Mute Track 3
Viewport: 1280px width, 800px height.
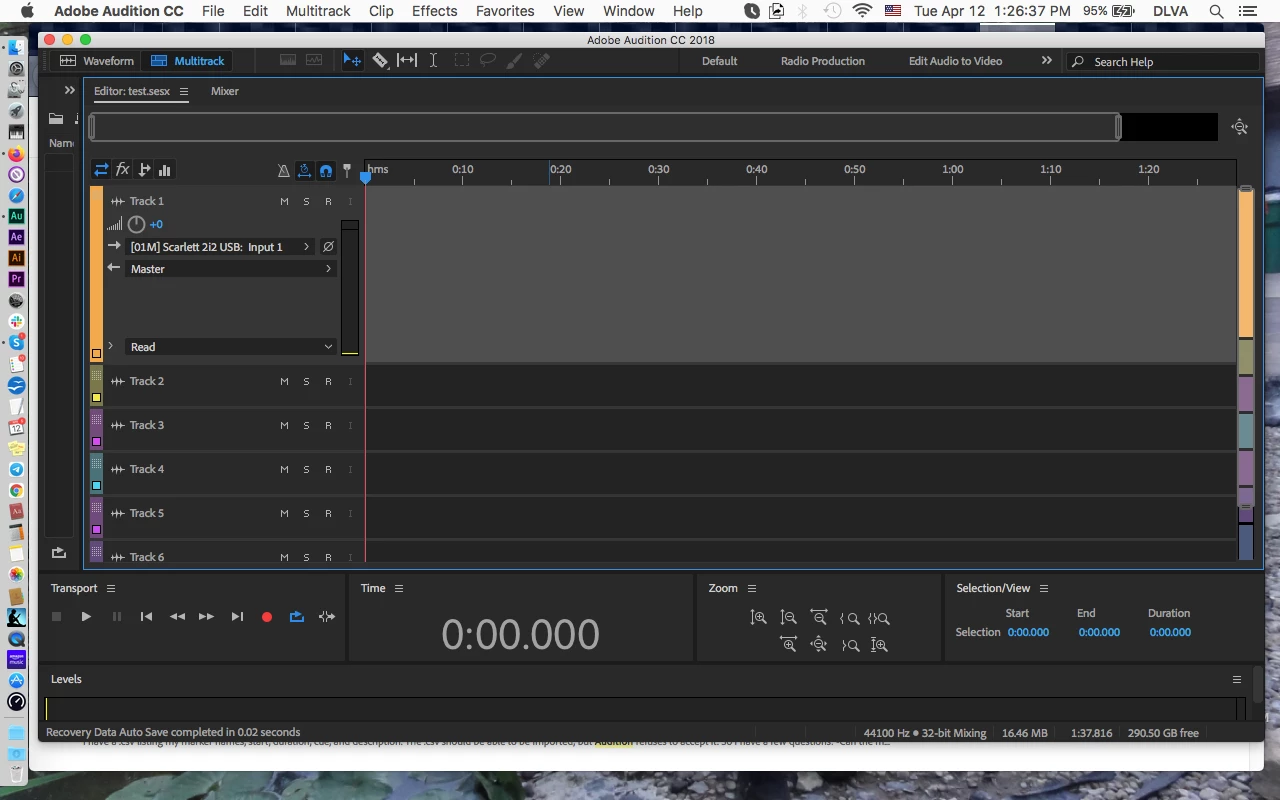tap(284, 426)
